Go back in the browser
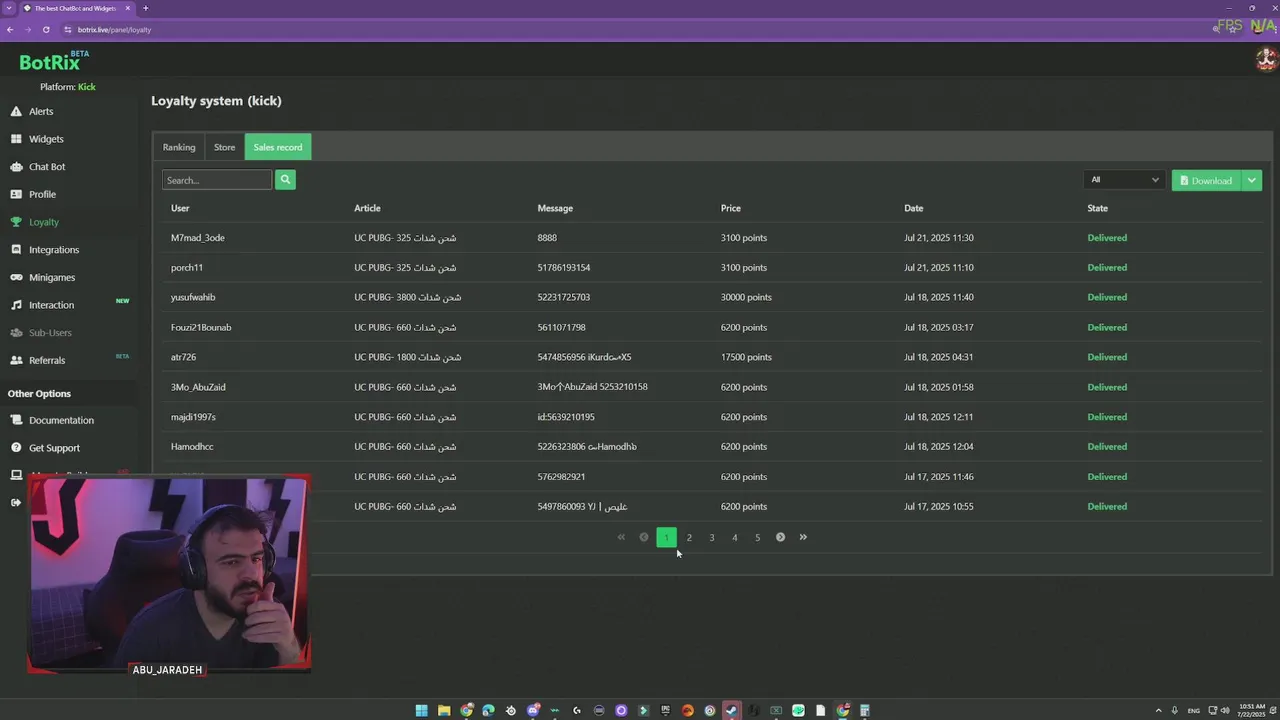The image size is (1280, 720). [10, 29]
